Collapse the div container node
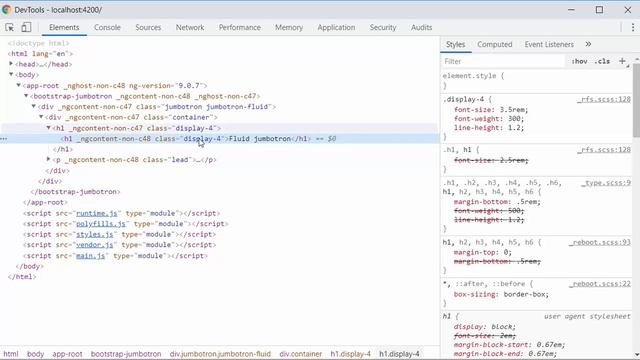This screenshot has width=640, height=360. 41,117
